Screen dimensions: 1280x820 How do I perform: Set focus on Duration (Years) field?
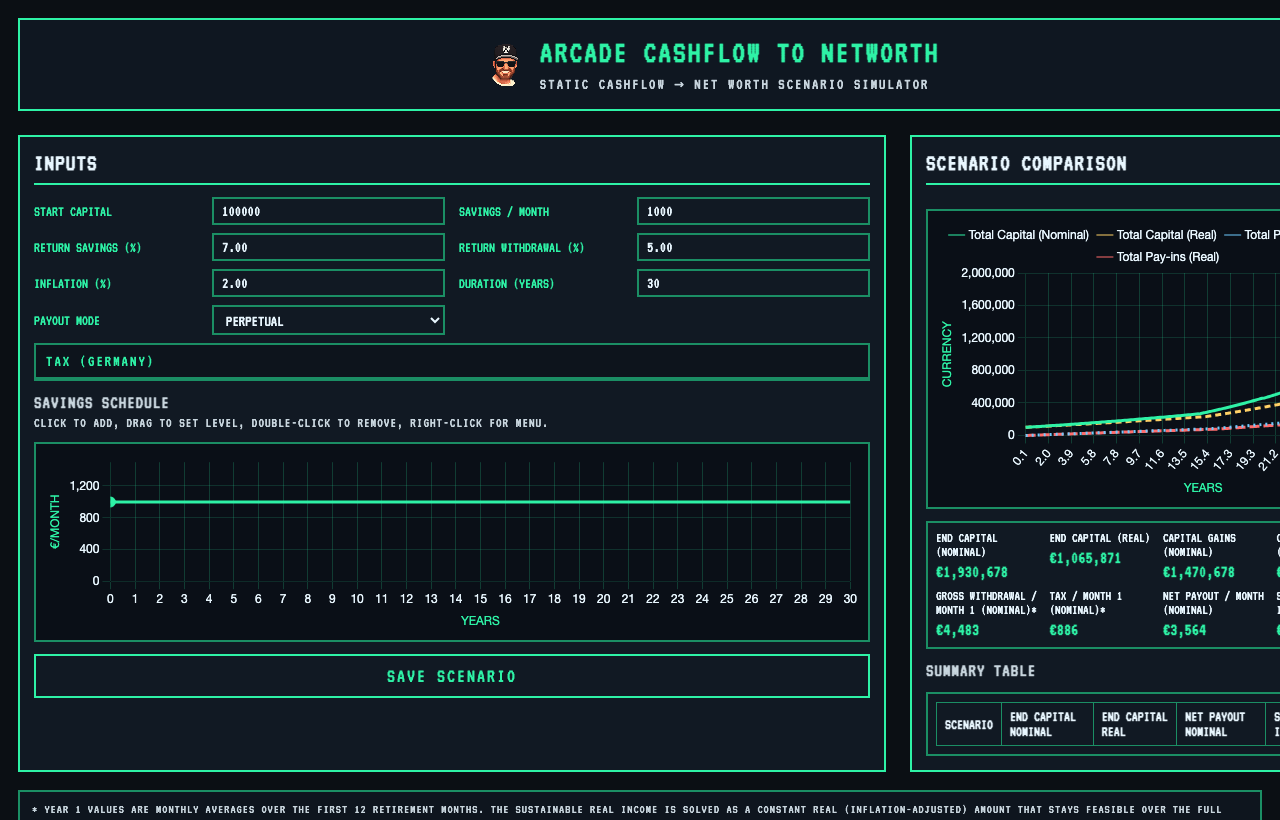tap(753, 283)
